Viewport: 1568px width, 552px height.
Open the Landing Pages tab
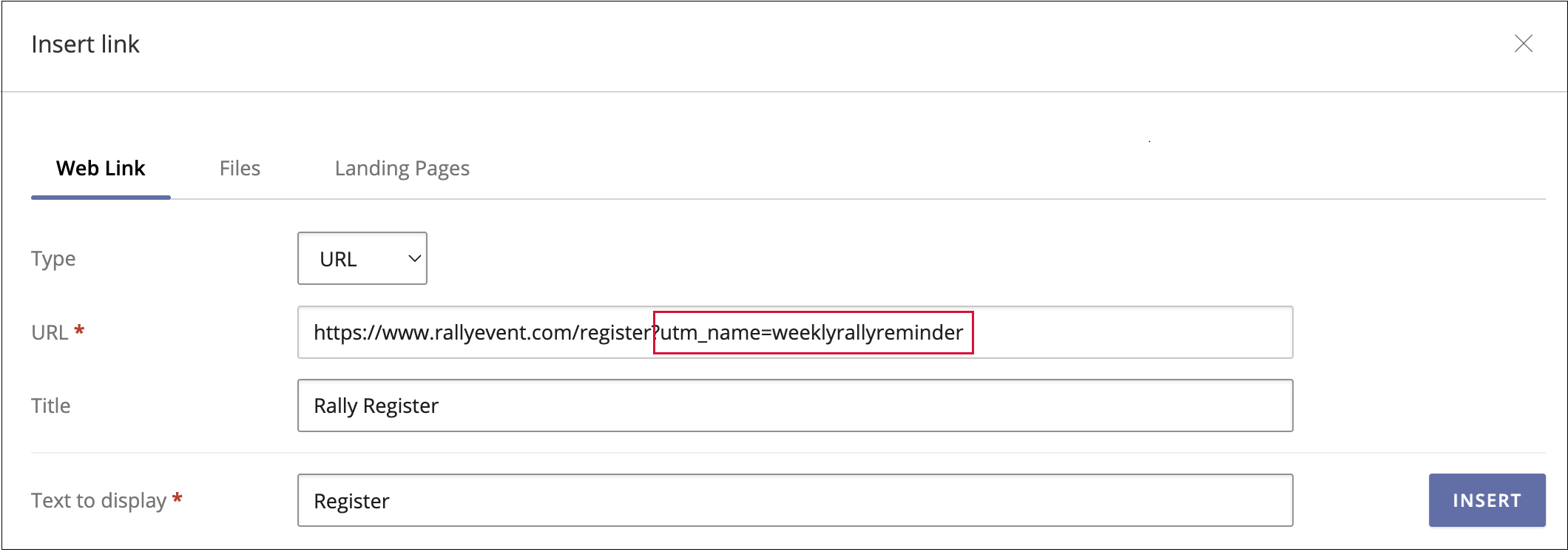pyautogui.click(x=402, y=169)
